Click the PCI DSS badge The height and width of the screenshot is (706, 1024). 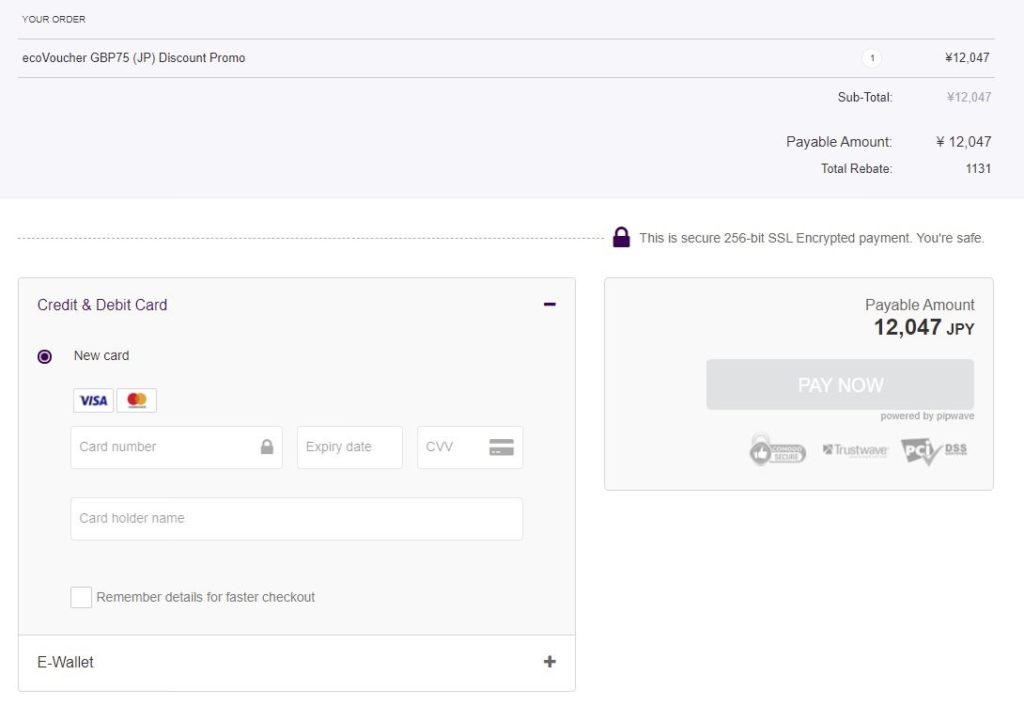click(x=933, y=451)
